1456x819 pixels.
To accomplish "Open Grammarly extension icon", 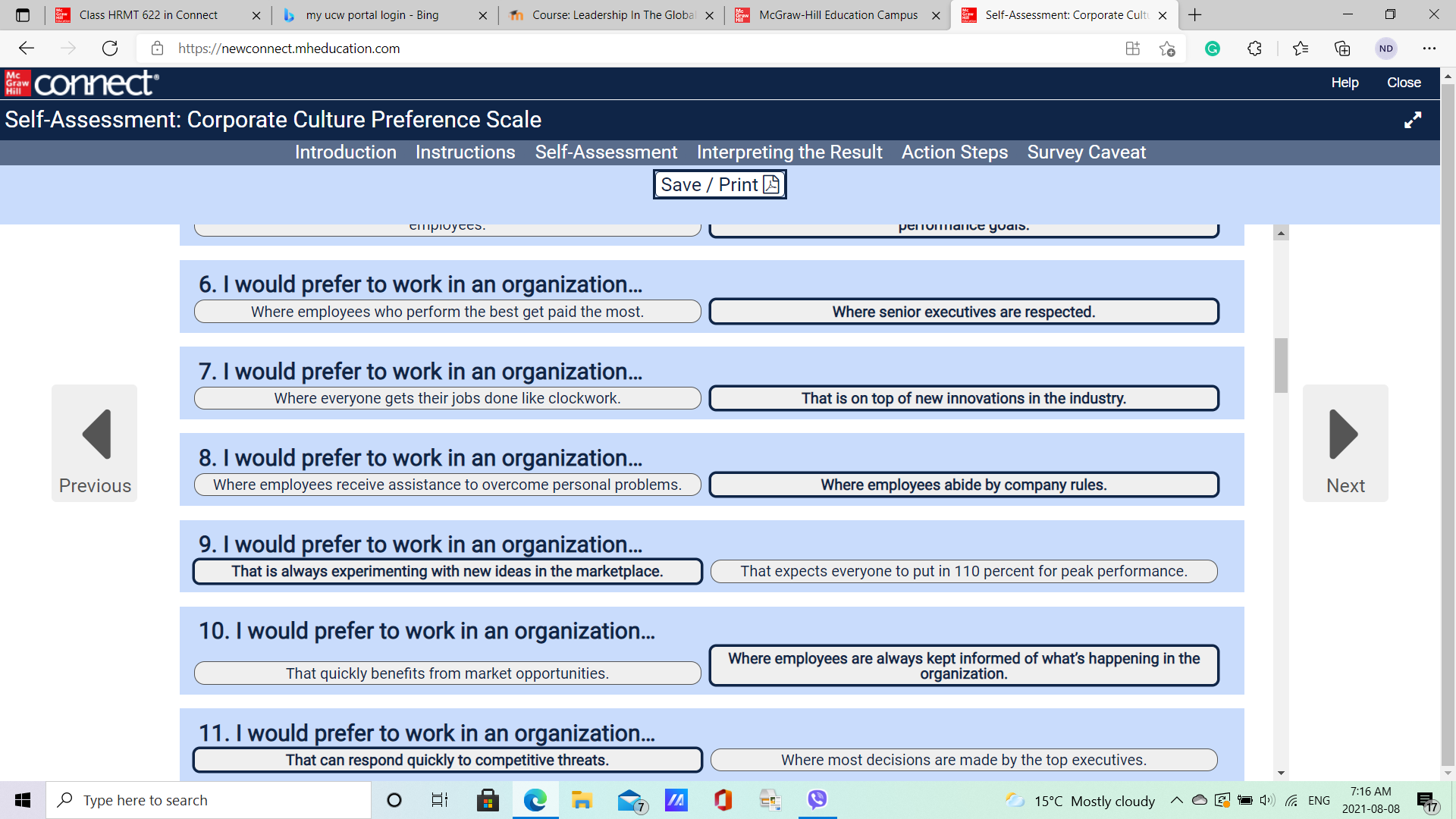I will click(x=1213, y=49).
